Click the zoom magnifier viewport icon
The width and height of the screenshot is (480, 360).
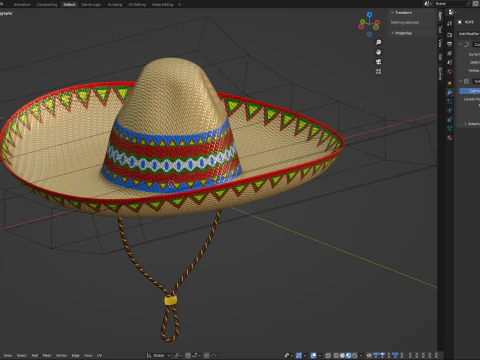[378, 42]
